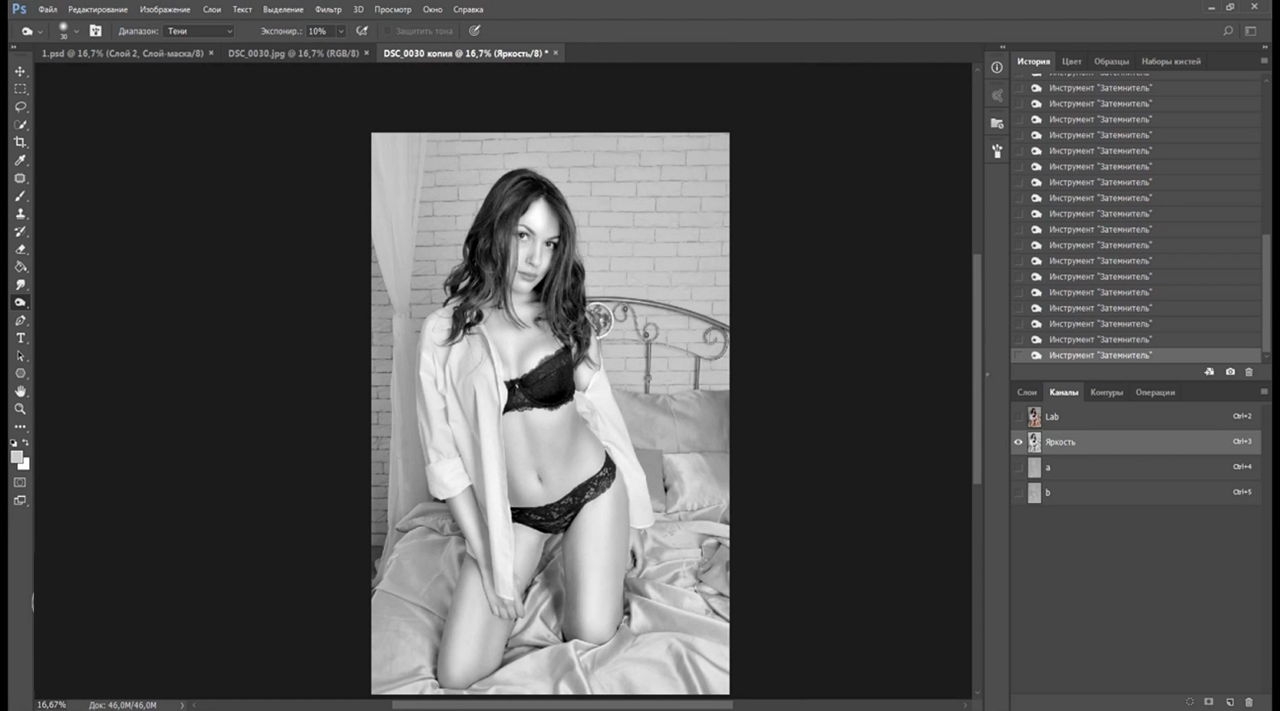1280x711 pixels.
Task: Open the brush settings panel icon
Action: click(95, 31)
